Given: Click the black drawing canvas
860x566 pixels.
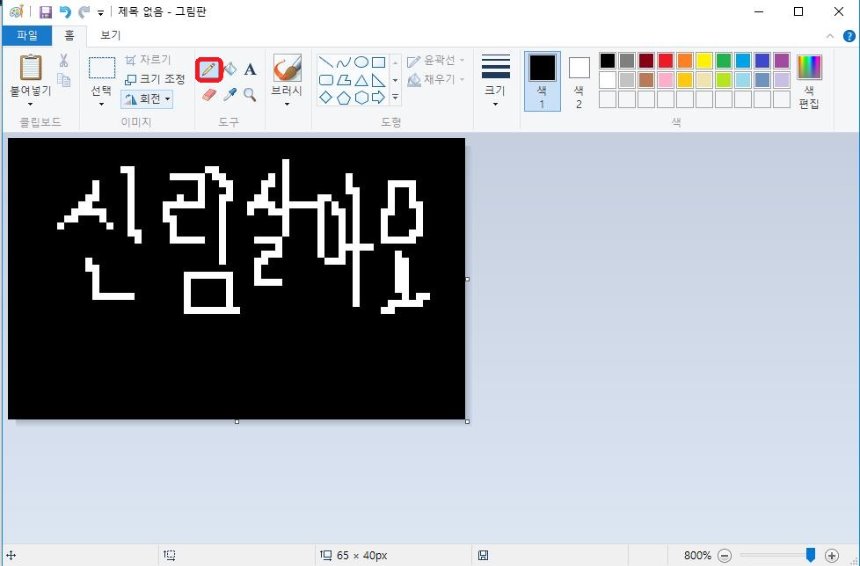Looking at the screenshot, I should (236, 279).
